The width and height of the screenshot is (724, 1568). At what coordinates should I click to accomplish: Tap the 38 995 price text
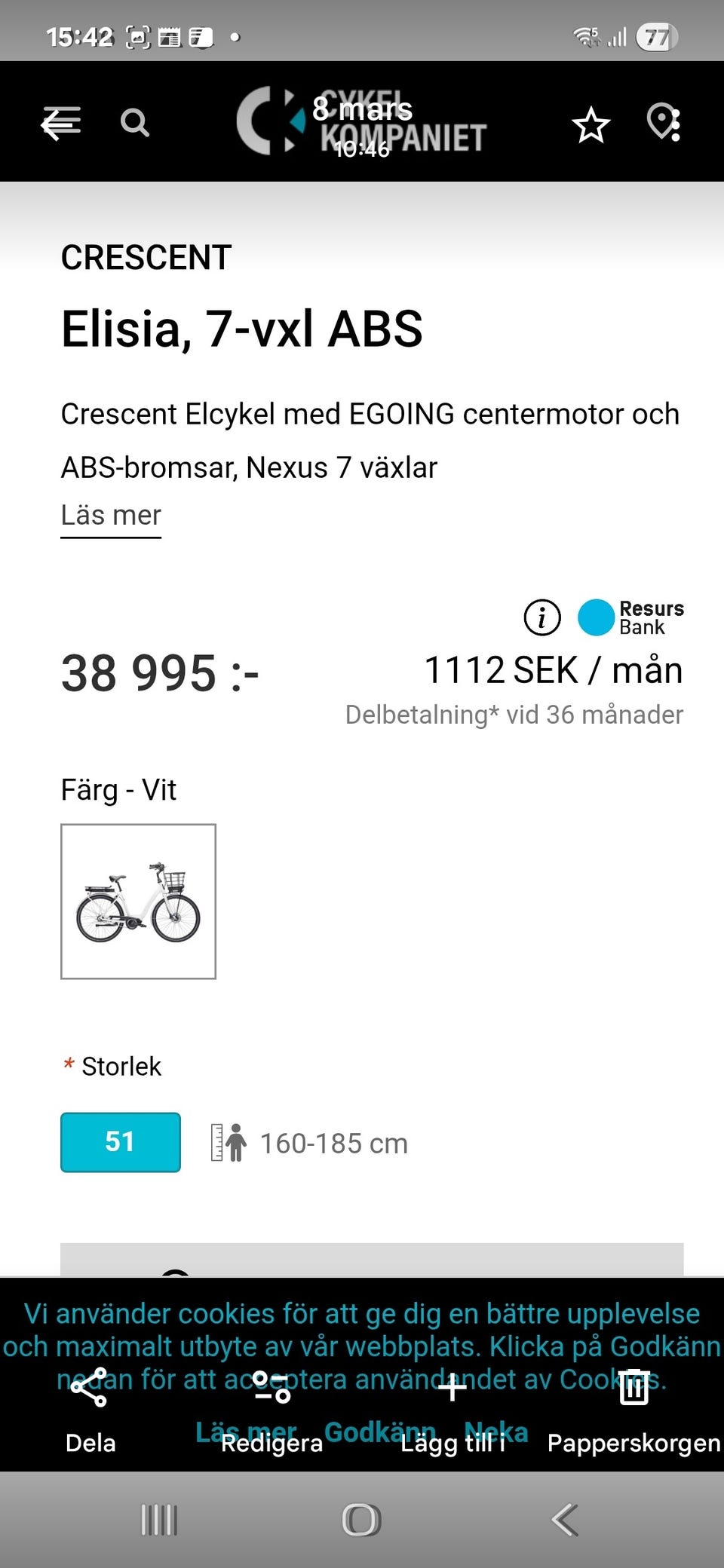[x=160, y=673]
